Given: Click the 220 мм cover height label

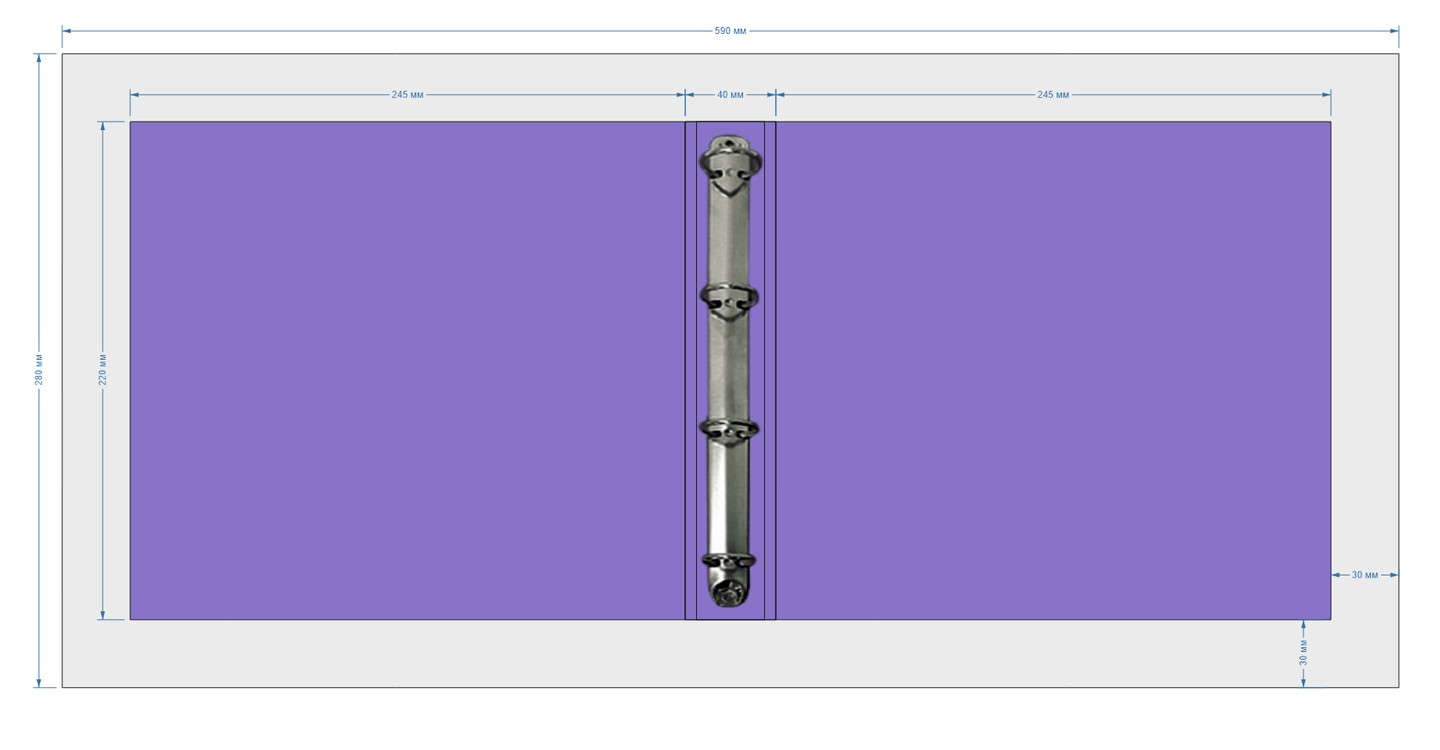Looking at the screenshot, I should coord(103,370).
